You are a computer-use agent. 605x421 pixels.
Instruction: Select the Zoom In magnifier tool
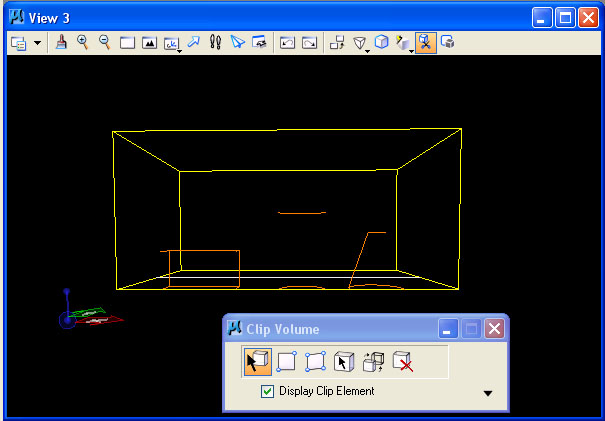click(83, 42)
